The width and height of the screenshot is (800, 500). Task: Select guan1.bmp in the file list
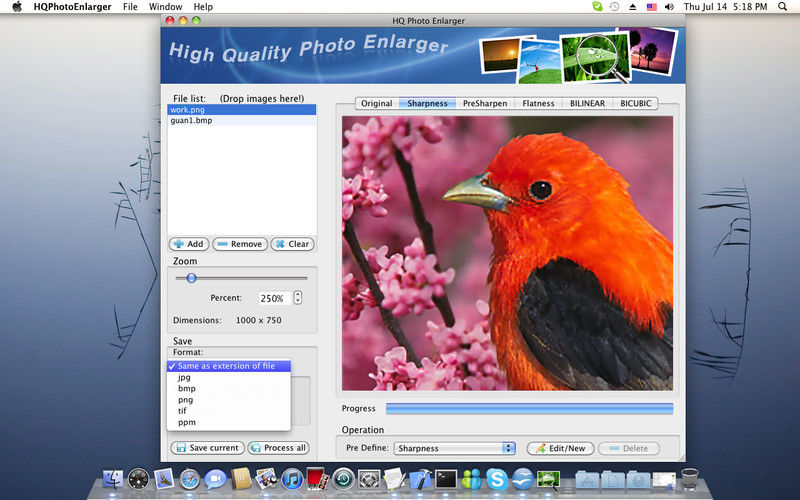point(242,120)
